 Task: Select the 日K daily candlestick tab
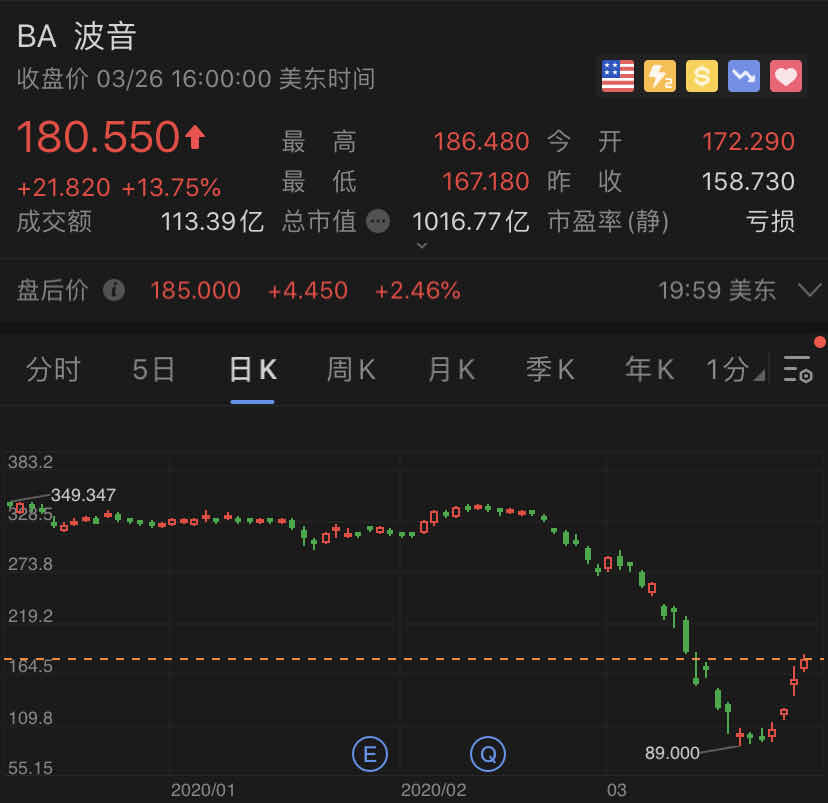tap(252, 370)
